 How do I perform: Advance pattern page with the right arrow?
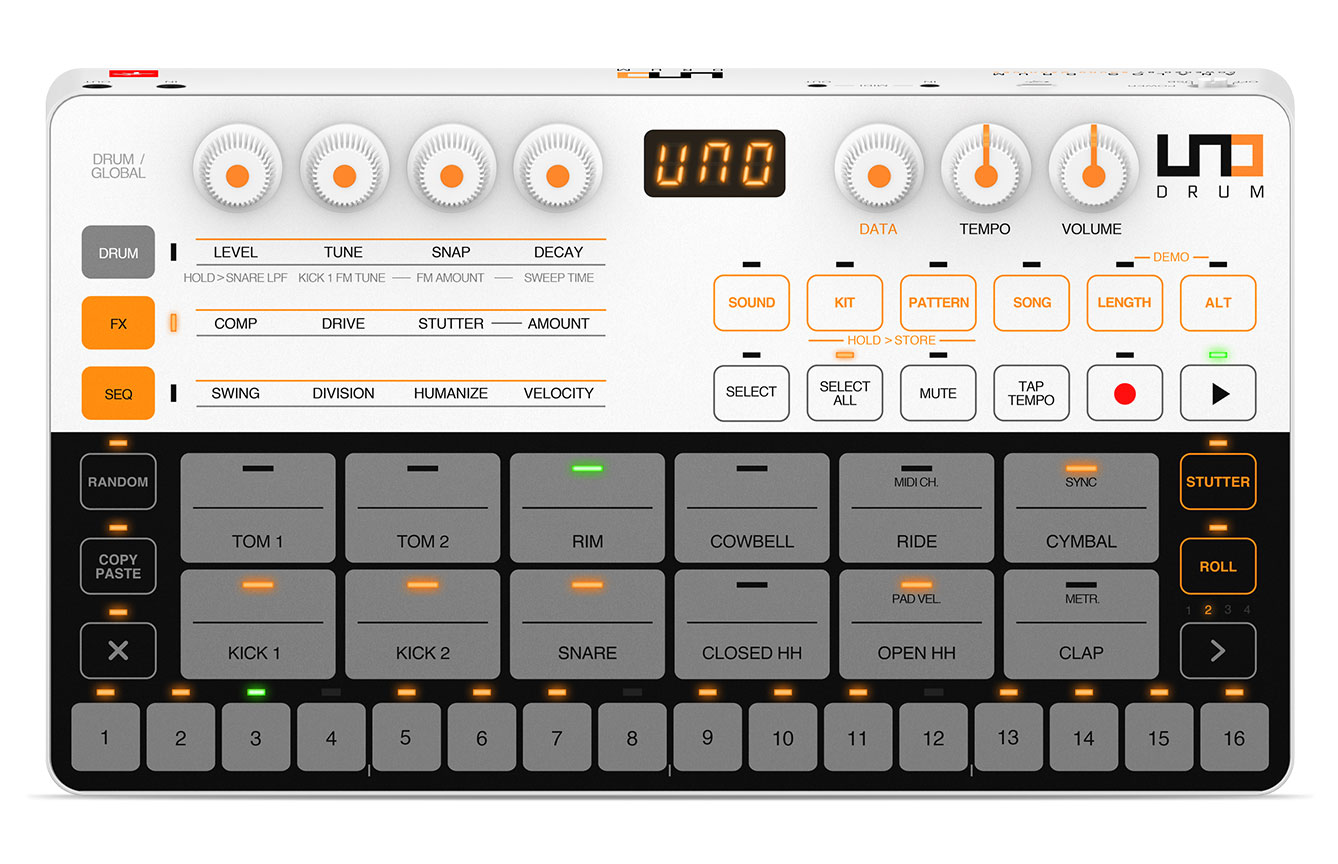coord(1217,650)
